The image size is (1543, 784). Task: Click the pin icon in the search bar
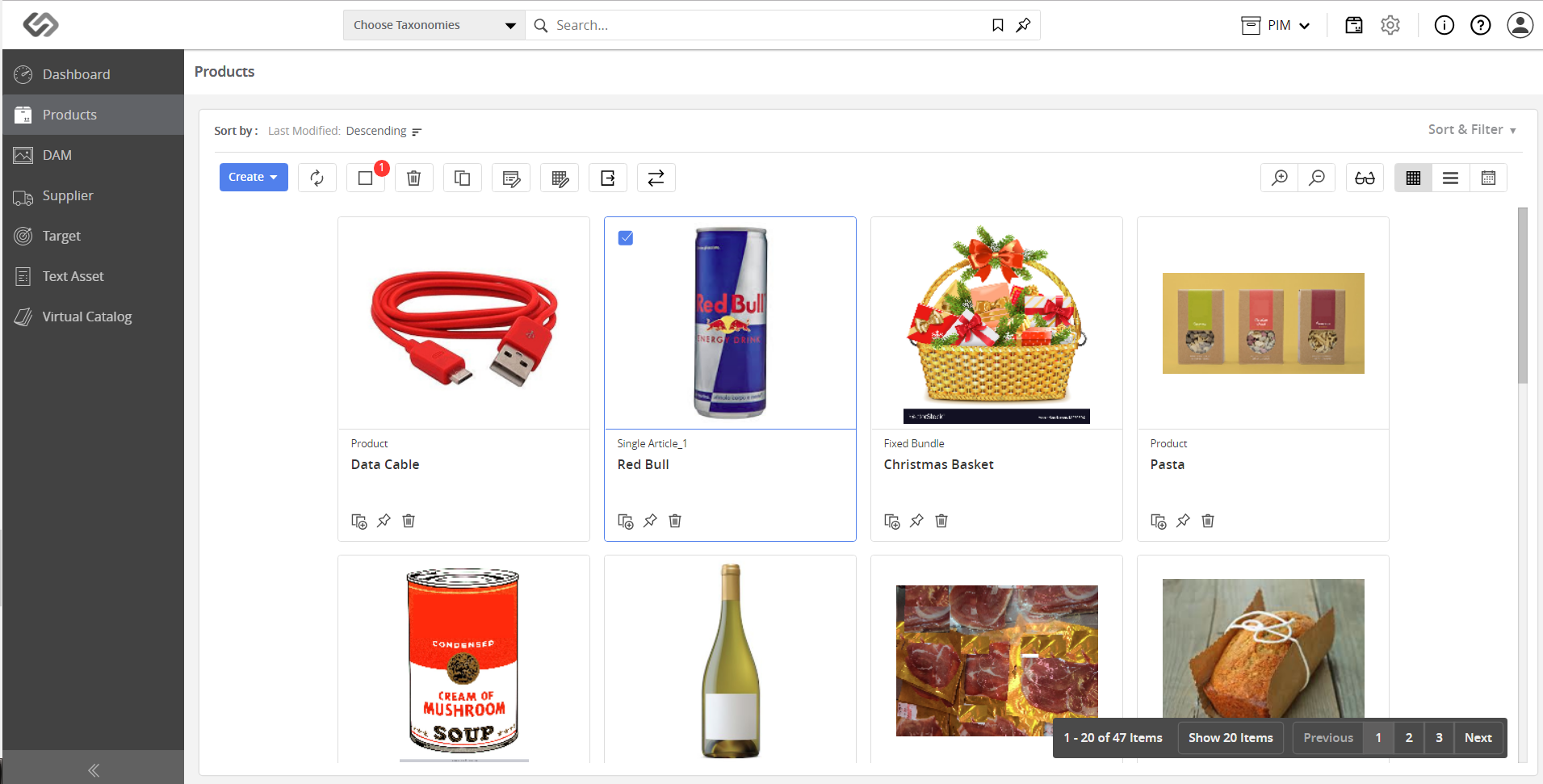1023,25
